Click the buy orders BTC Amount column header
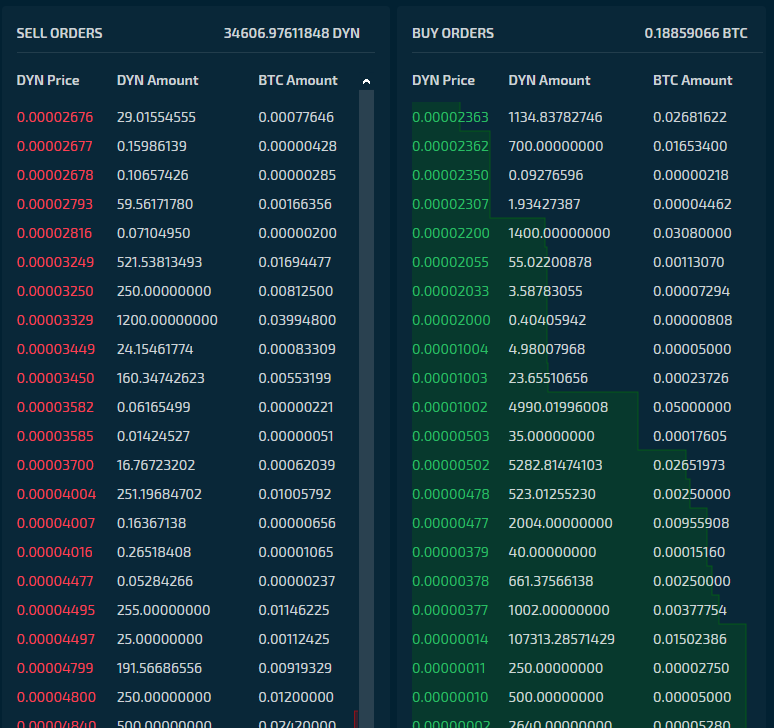The image size is (774, 728). point(693,80)
